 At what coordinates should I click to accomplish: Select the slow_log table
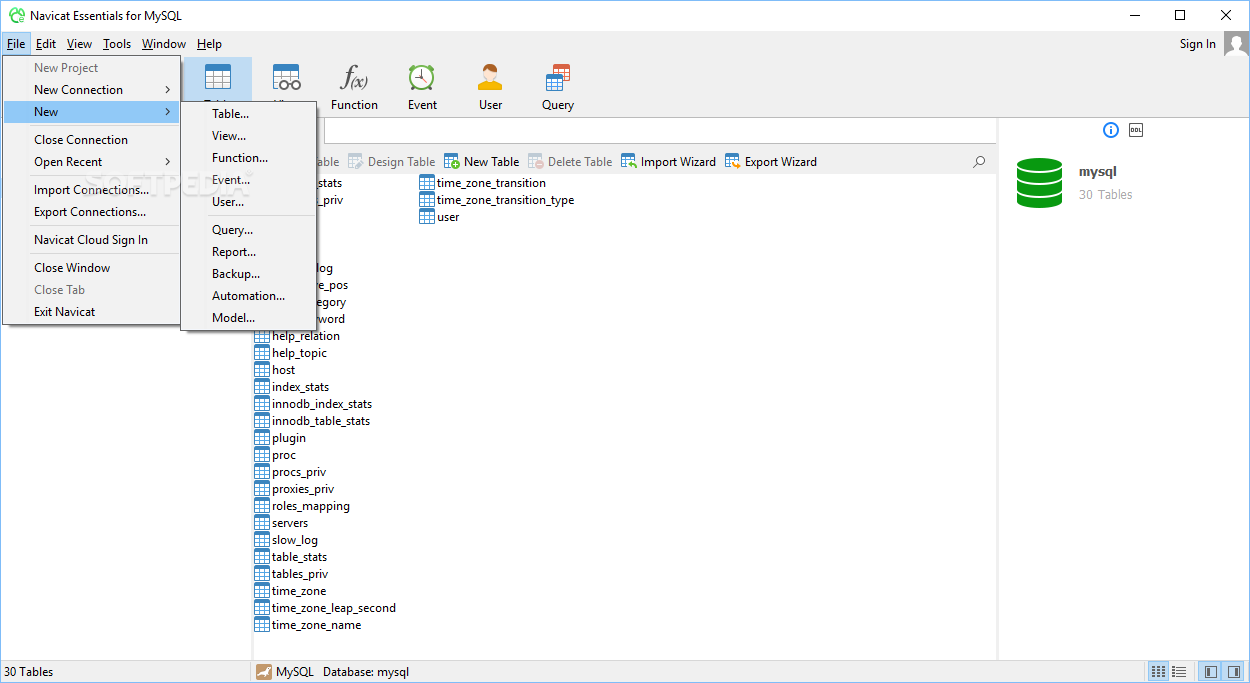click(286, 540)
